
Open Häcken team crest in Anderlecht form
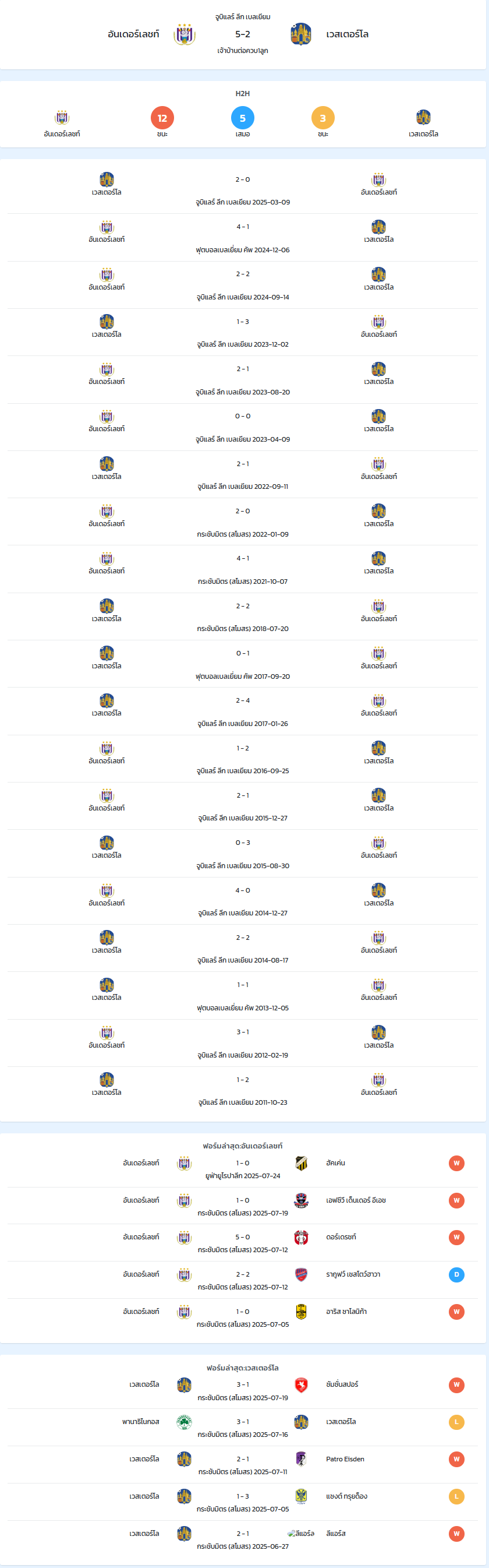click(301, 1162)
